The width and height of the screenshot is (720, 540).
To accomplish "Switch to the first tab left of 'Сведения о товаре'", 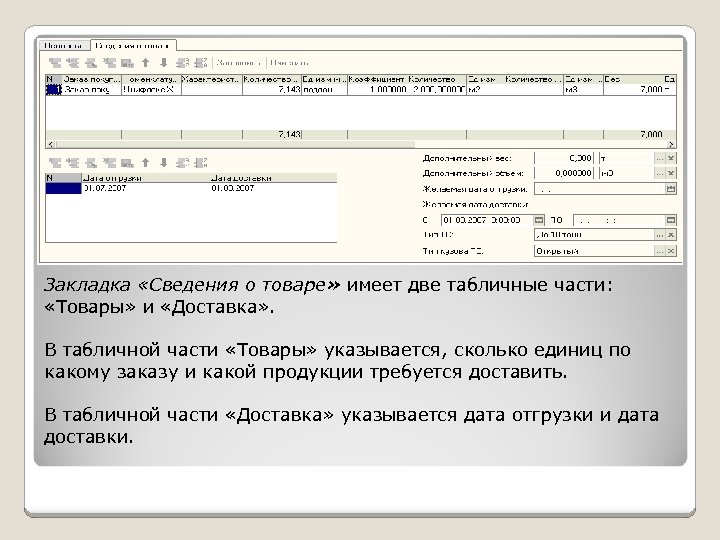I will 65,45.
